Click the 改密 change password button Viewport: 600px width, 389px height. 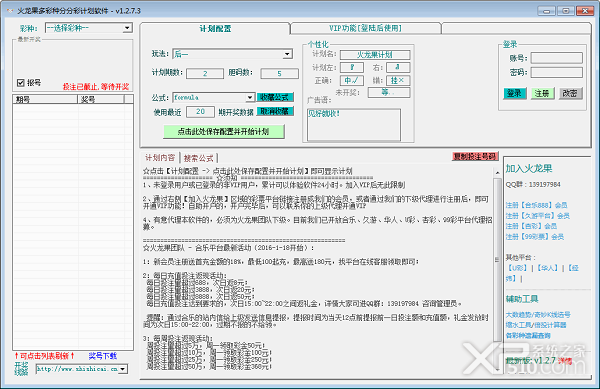coord(570,93)
